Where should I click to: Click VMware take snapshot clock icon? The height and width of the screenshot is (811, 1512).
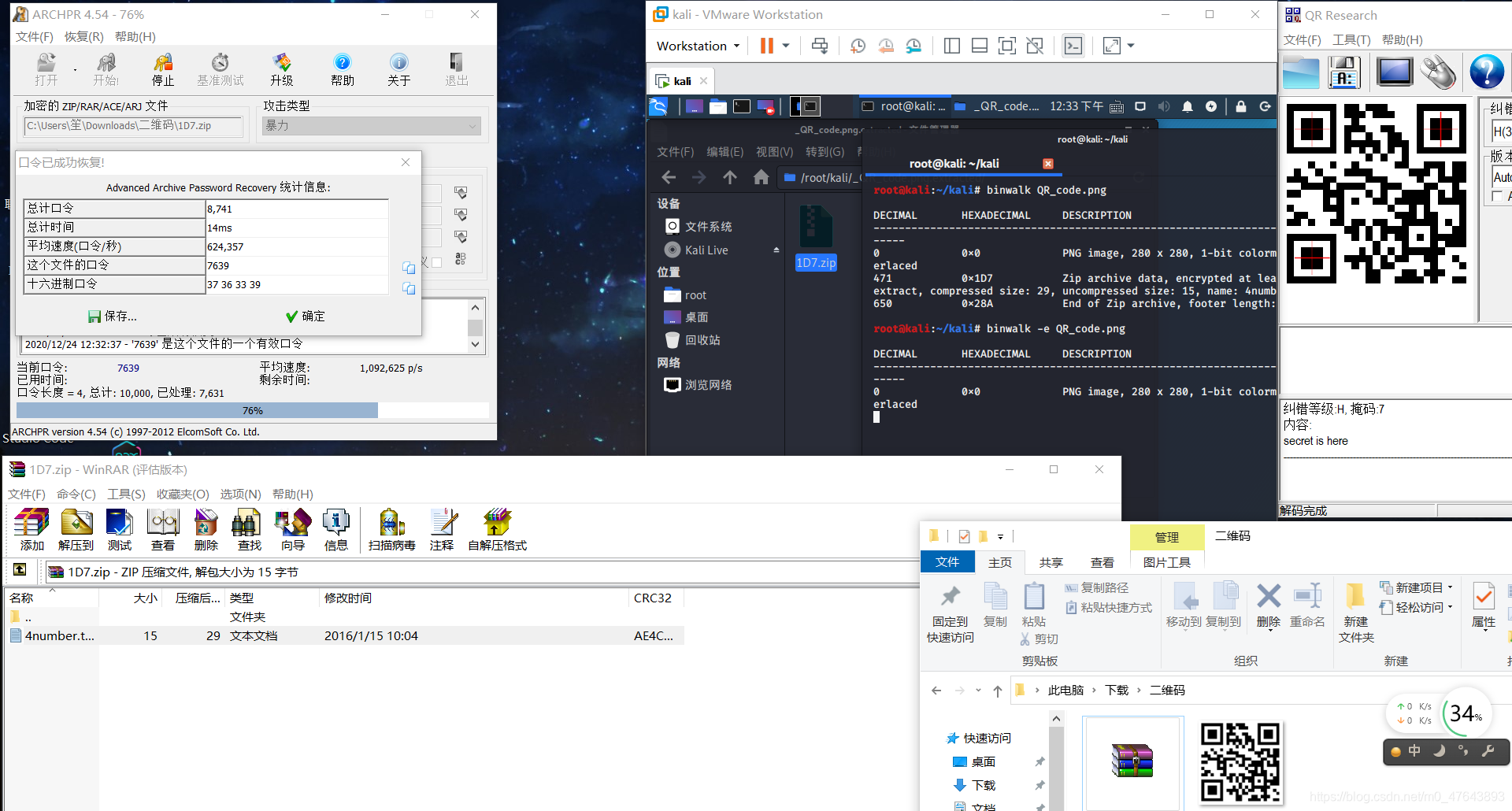coord(858,46)
